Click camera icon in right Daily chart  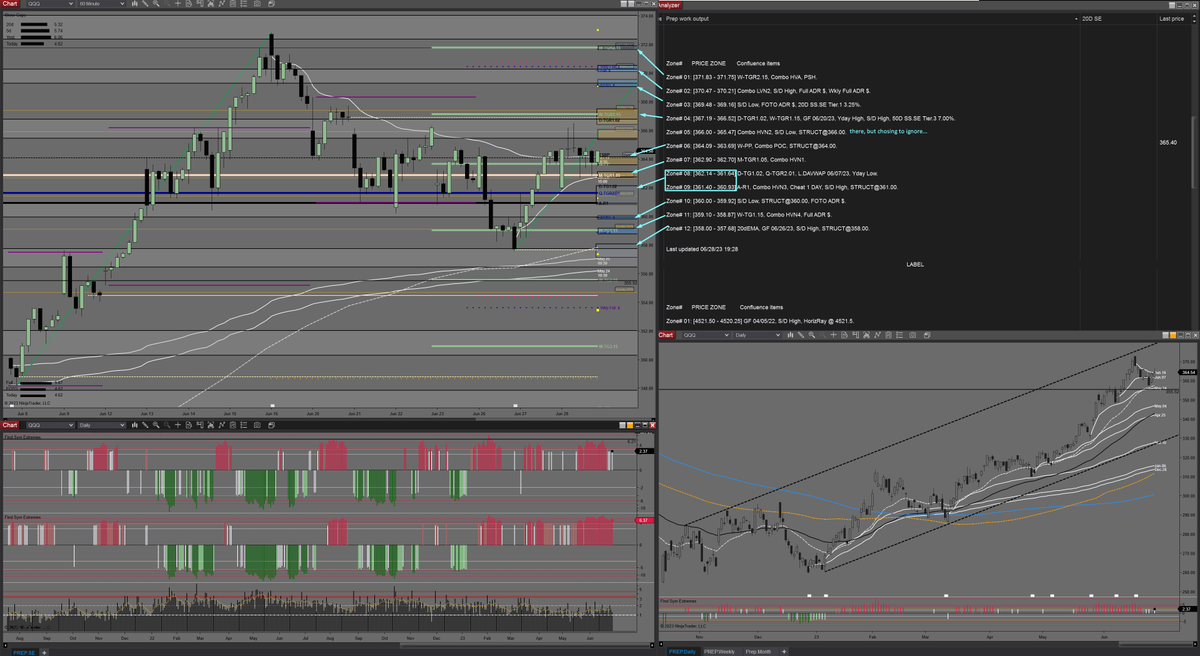[x=912, y=336]
